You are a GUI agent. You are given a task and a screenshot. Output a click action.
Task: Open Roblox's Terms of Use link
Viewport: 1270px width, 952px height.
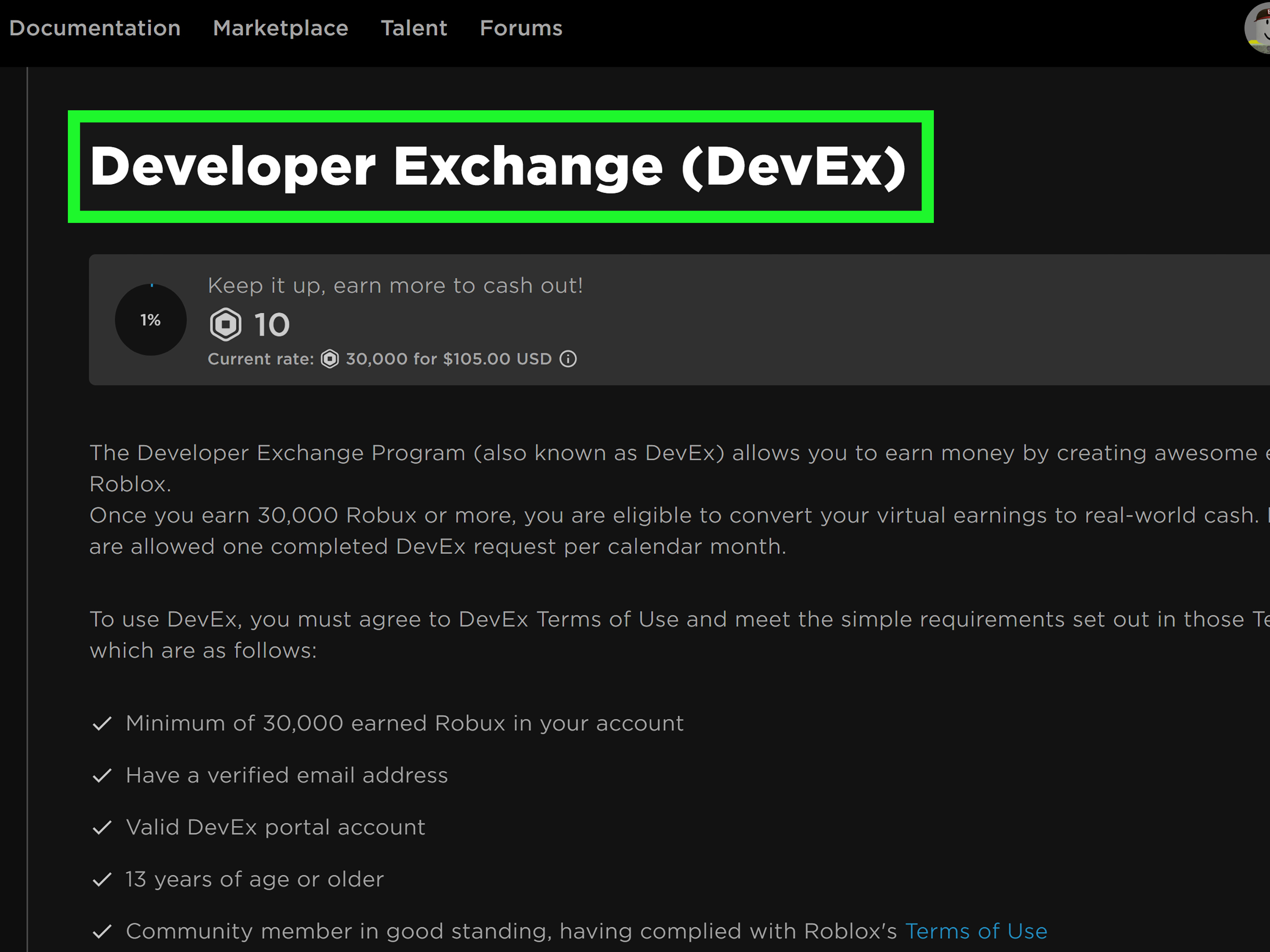(x=976, y=931)
